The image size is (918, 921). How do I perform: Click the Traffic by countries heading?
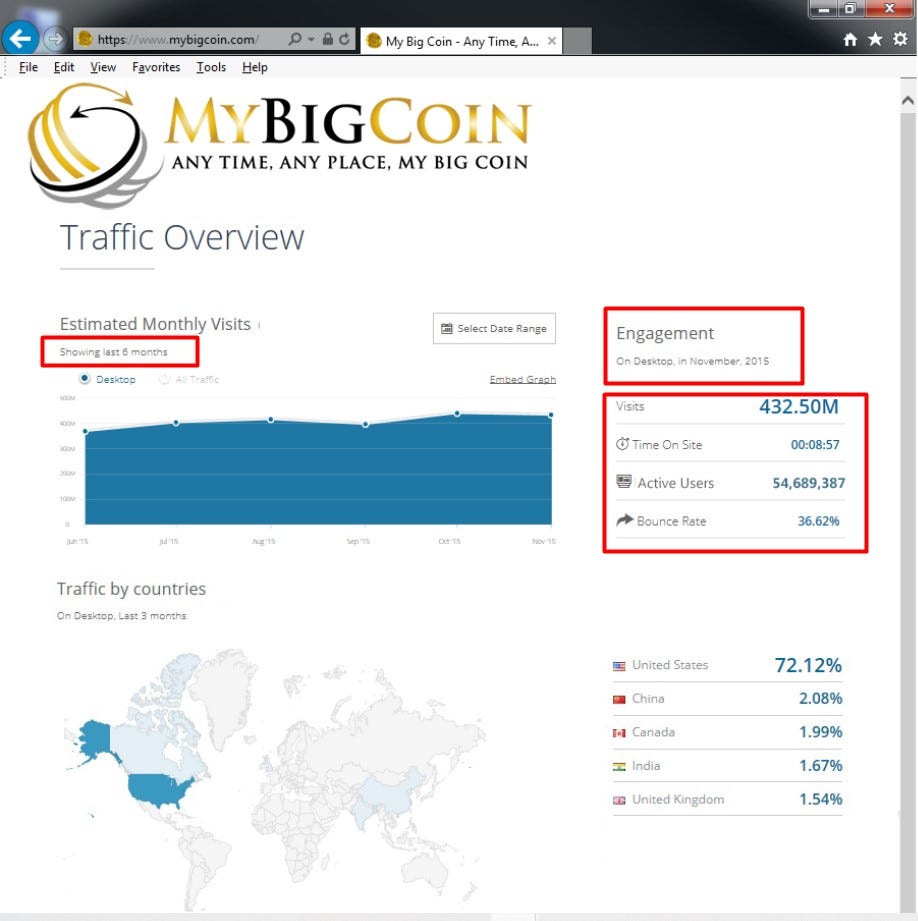point(132,589)
